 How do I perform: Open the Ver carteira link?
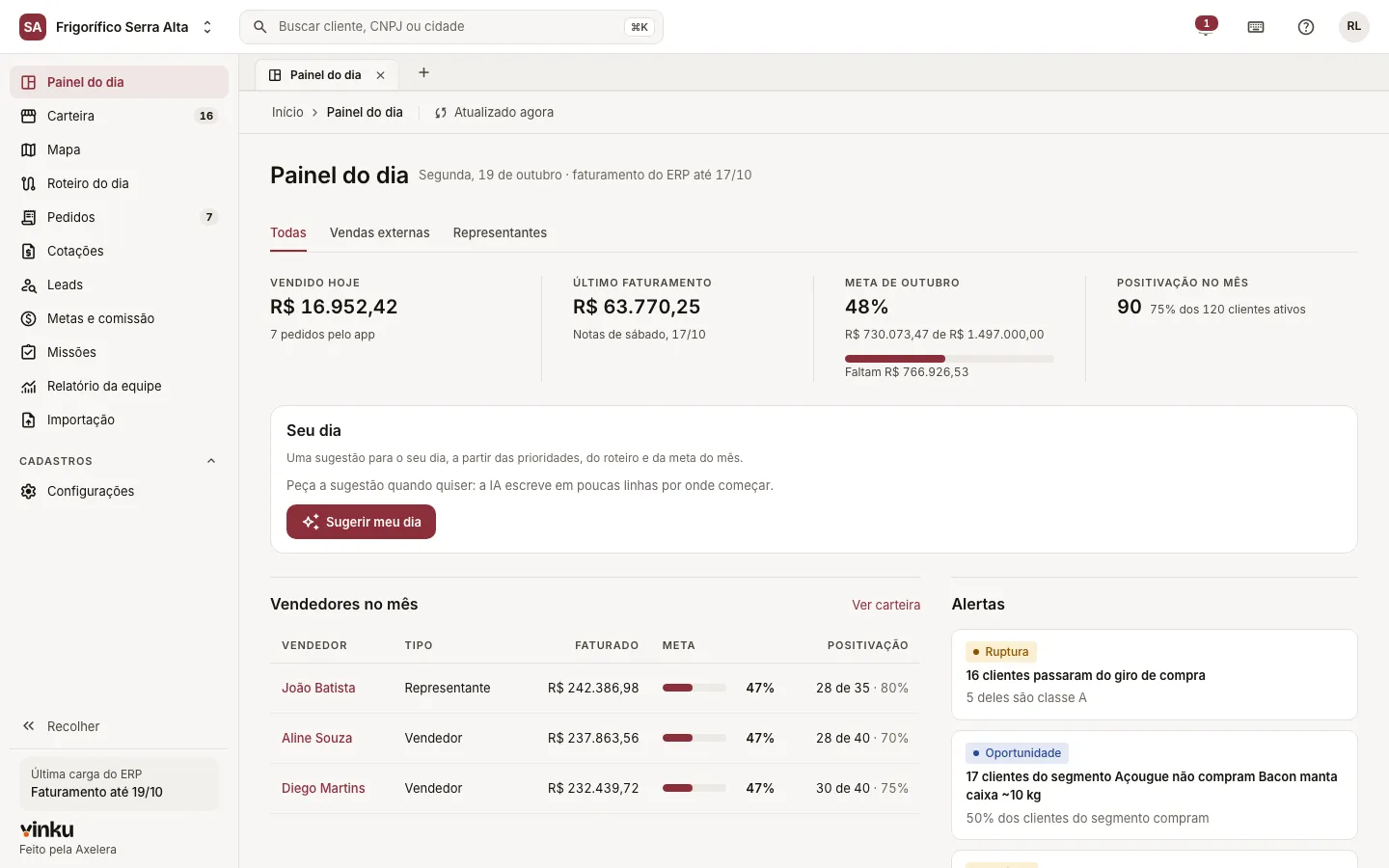[x=885, y=605]
